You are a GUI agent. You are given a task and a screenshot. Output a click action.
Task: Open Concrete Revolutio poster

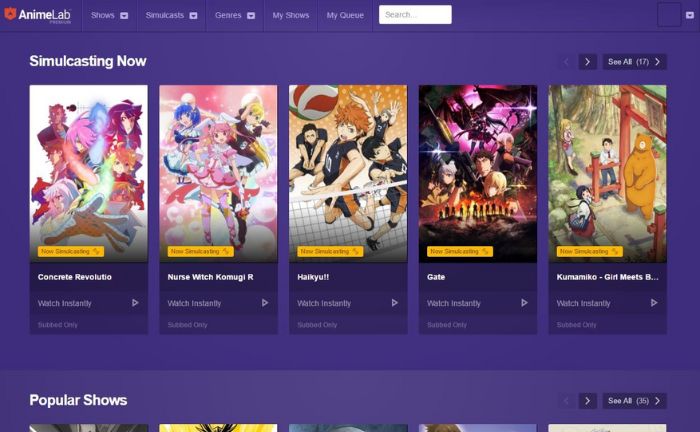[x=88, y=174]
